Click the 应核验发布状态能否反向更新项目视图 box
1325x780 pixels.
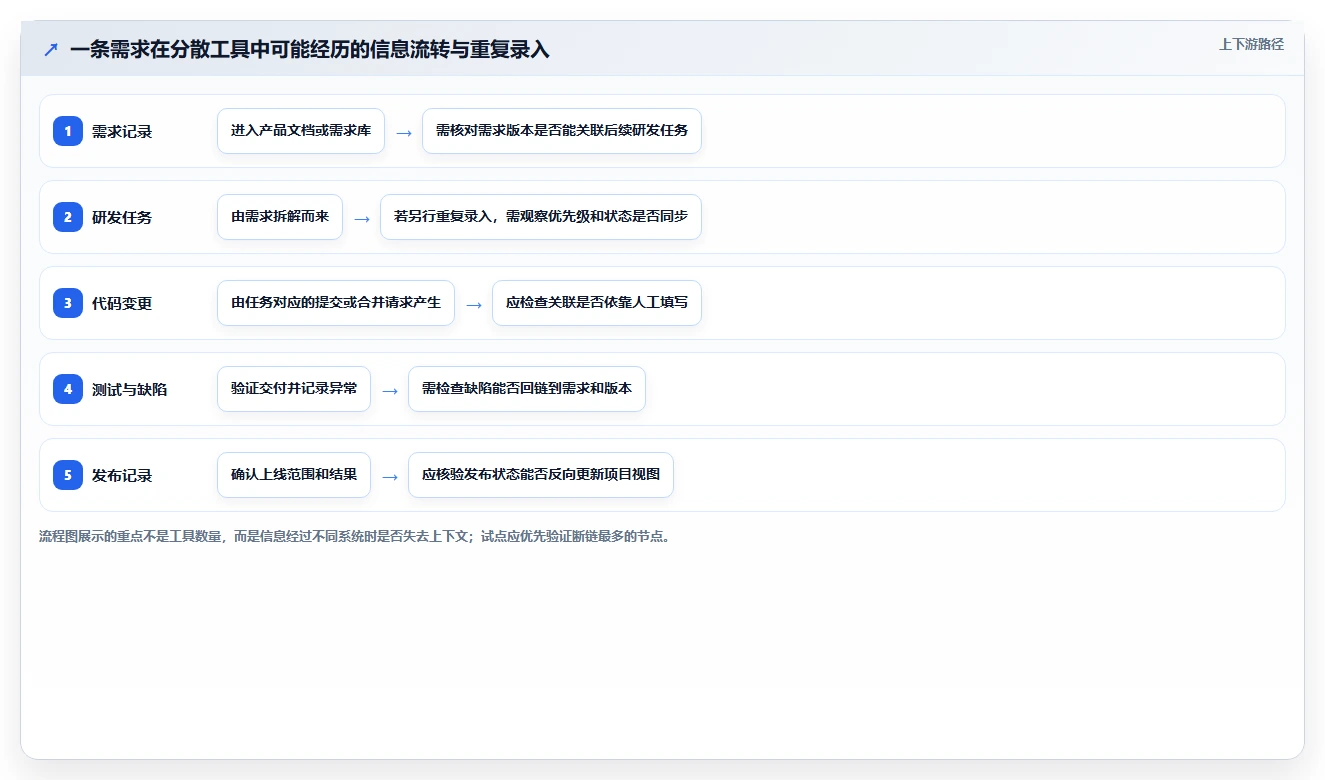point(541,475)
